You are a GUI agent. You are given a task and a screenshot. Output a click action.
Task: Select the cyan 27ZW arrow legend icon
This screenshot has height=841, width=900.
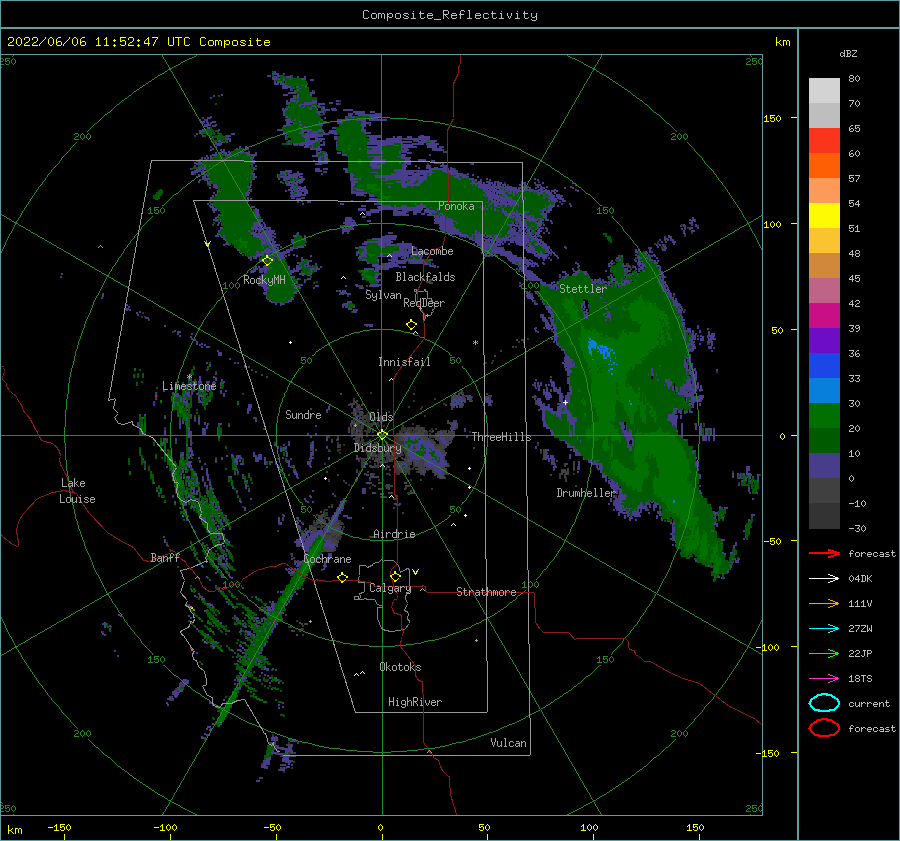click(x=824, y=629)
